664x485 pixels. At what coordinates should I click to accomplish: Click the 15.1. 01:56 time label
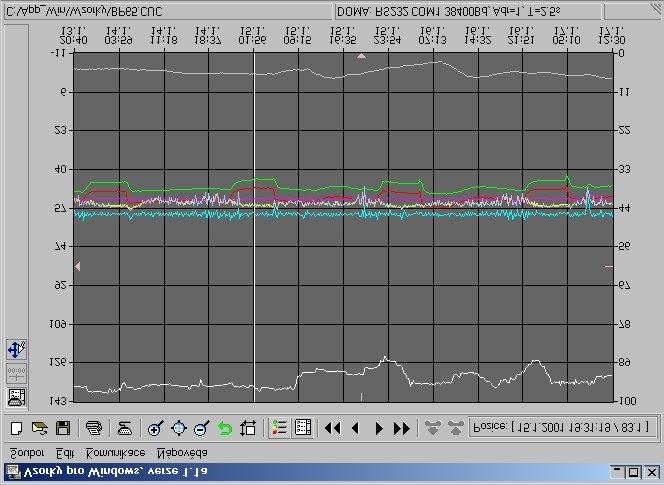coord(253,36)
